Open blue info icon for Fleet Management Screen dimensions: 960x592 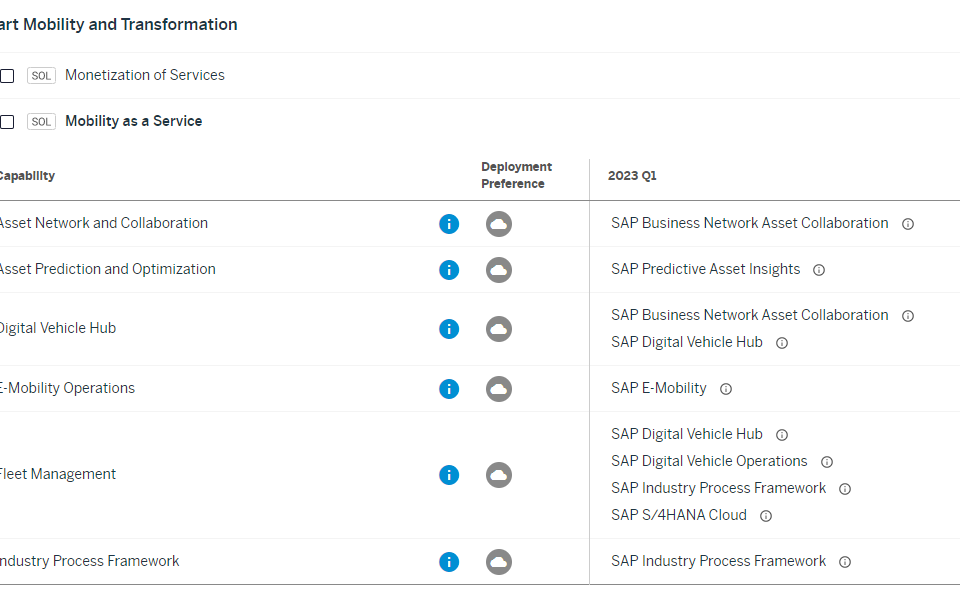(449, 475)
